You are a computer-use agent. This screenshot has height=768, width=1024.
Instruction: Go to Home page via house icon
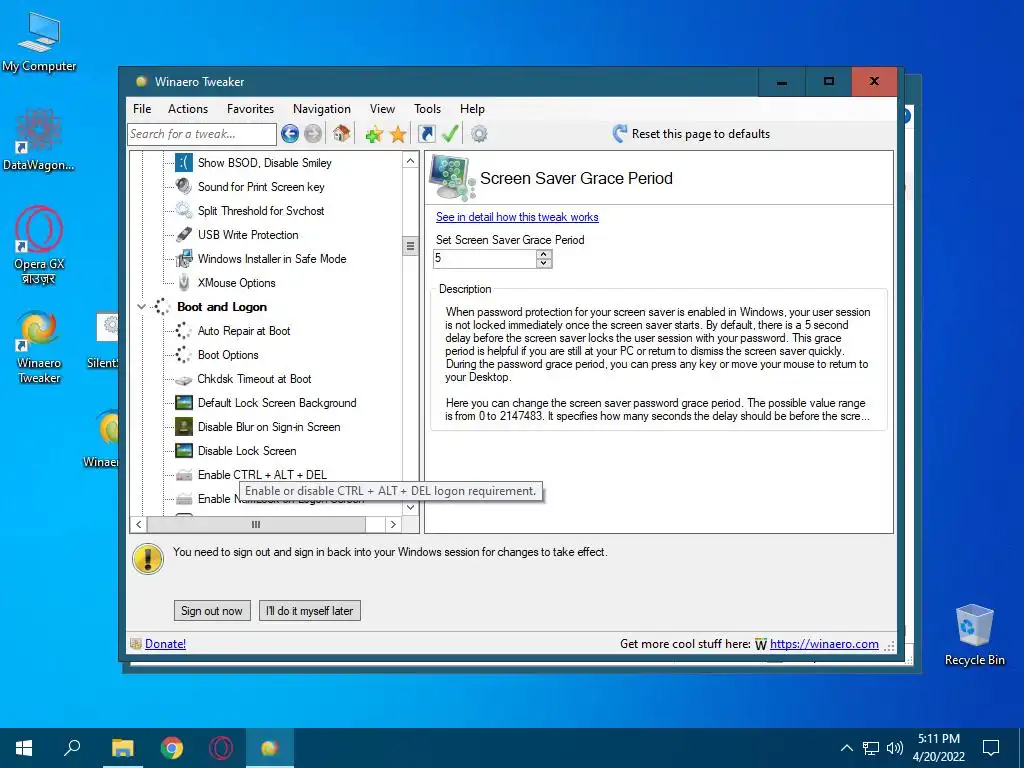pyautogui.click(x=341, y=134)
